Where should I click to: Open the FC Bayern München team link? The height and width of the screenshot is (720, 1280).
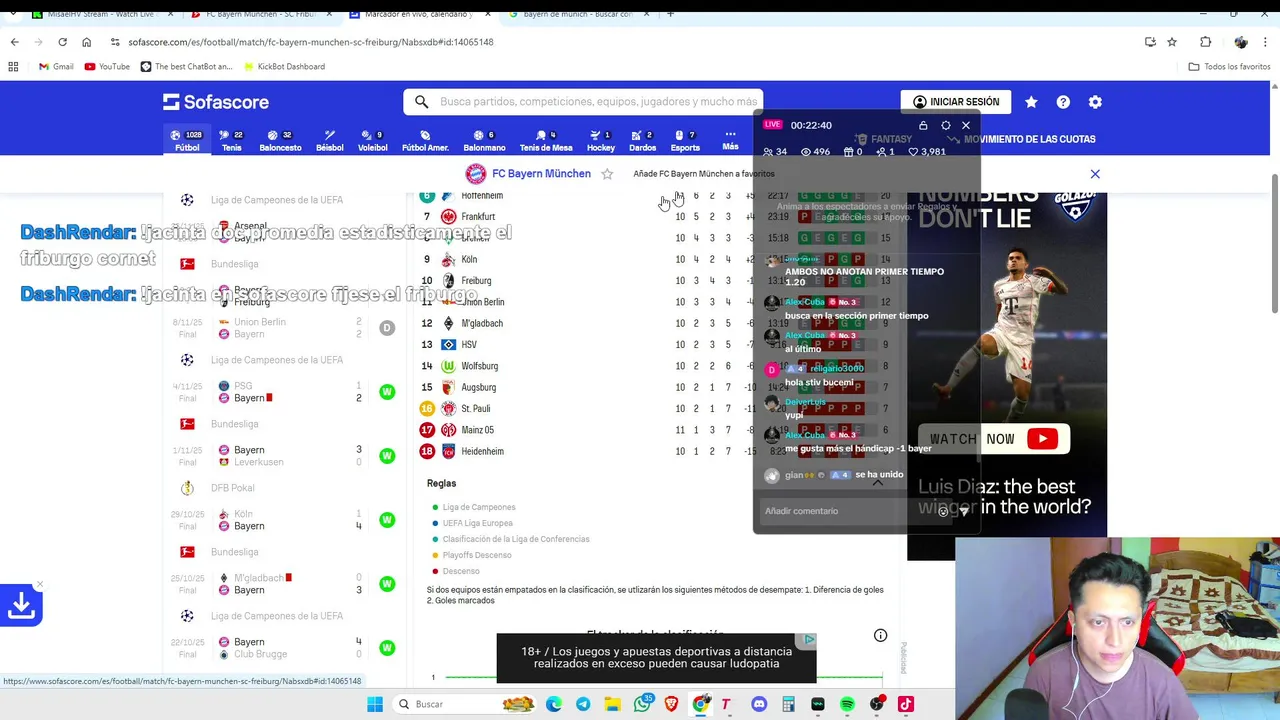(541, 173)
